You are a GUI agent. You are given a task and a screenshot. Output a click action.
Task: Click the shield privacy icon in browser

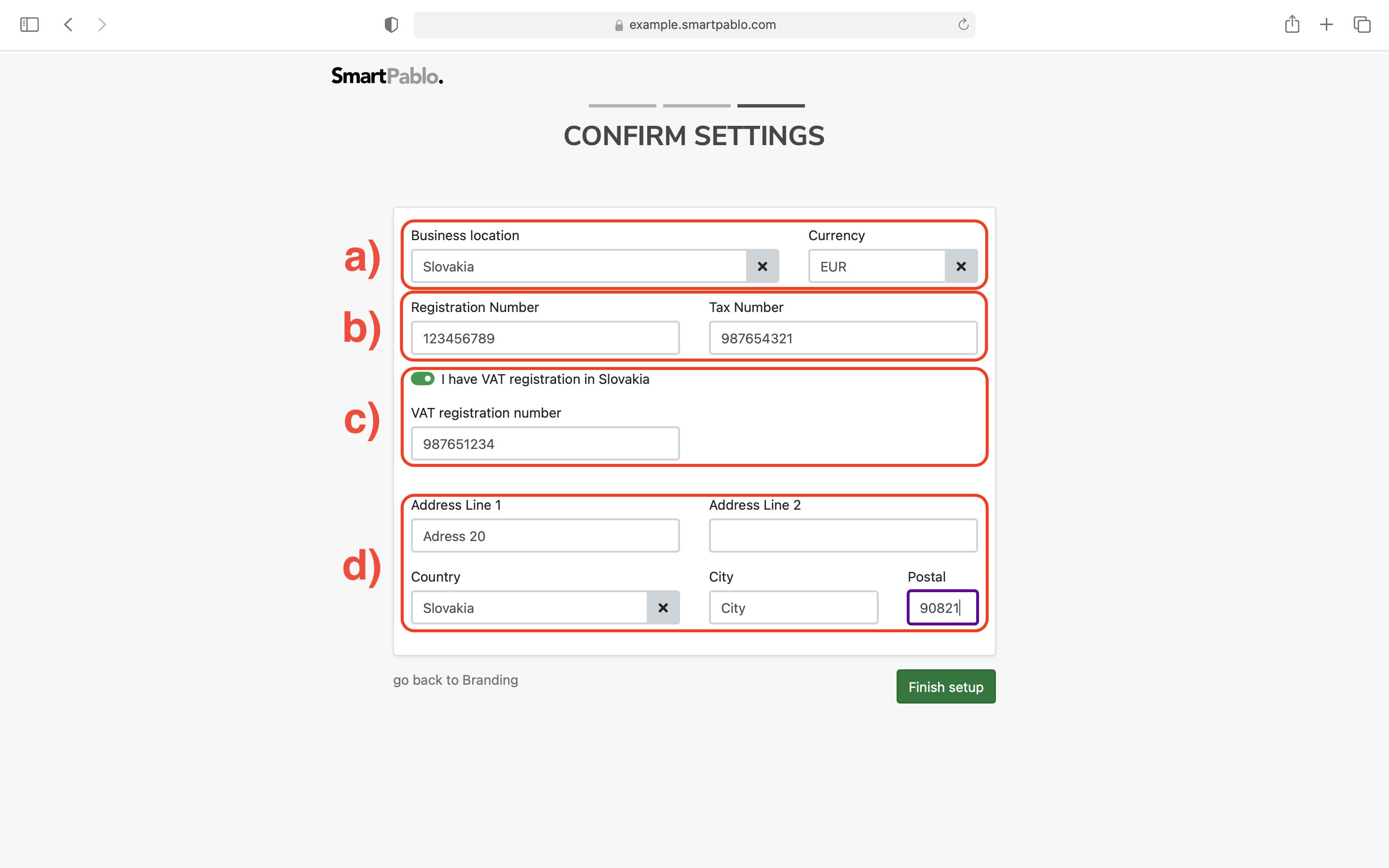391,25
